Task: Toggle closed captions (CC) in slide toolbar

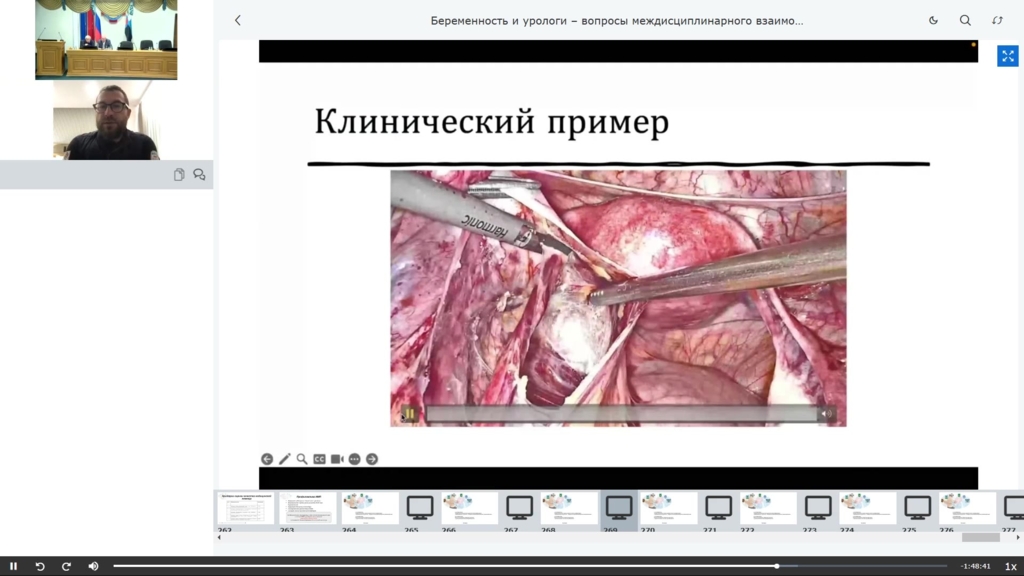Action: (319, 459)
